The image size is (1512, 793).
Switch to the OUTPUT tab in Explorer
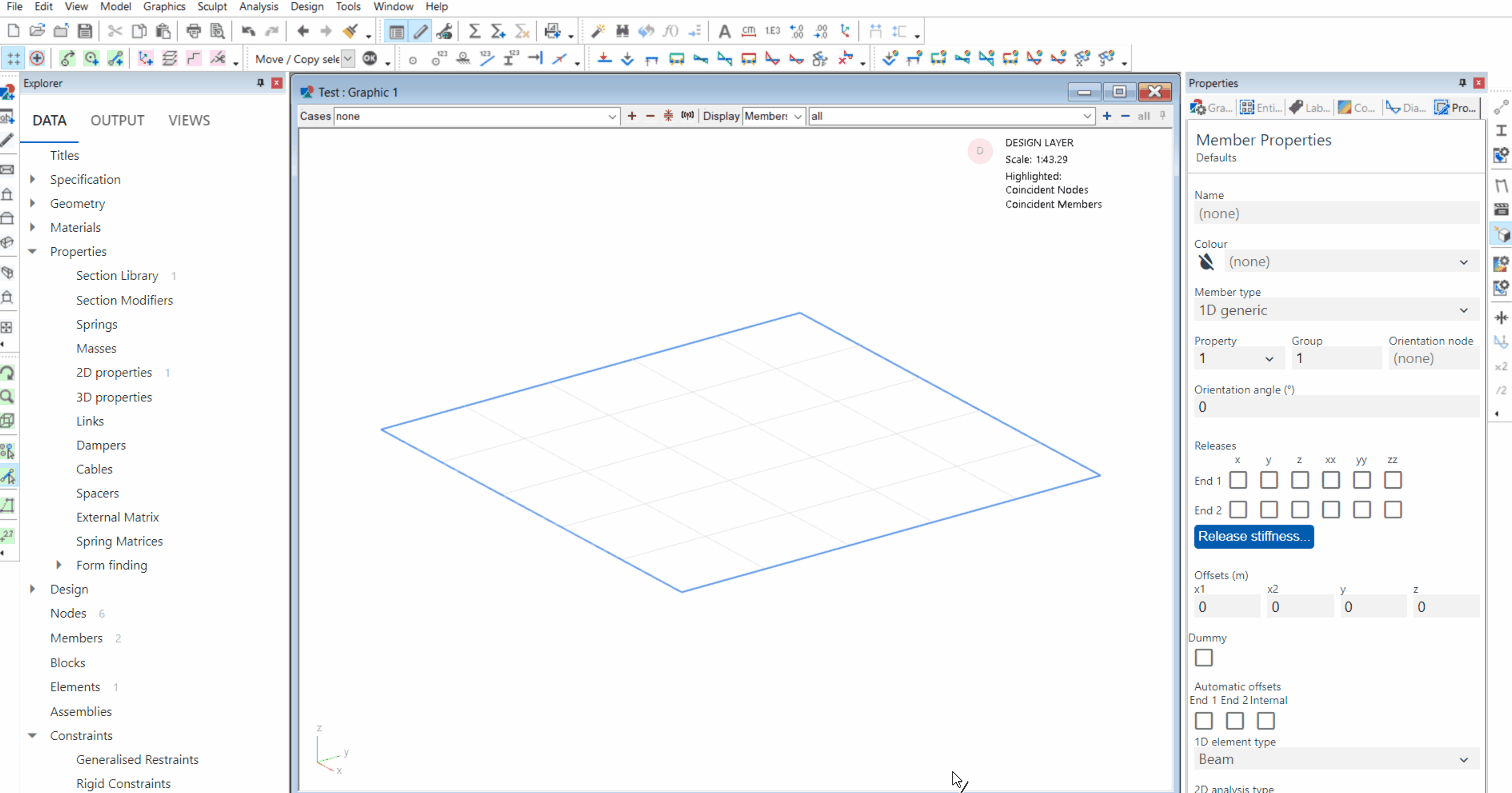(x=117, y=121)
